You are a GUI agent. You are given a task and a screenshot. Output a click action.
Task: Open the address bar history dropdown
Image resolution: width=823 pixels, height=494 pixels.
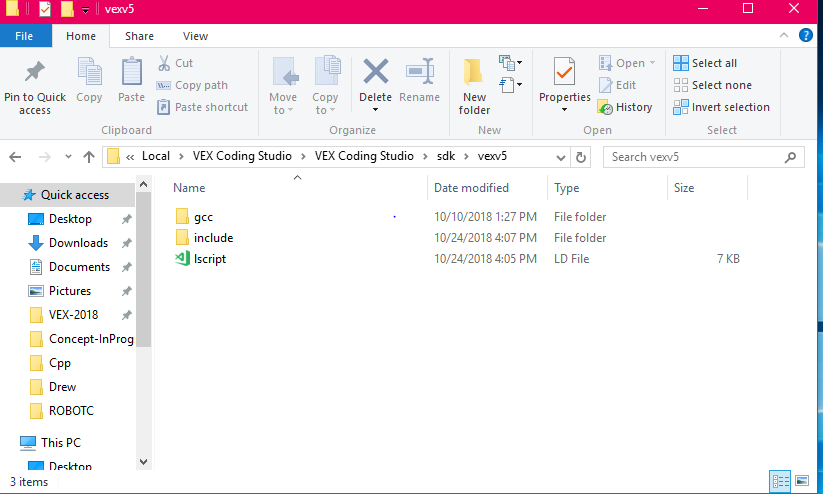coord(561,157)
